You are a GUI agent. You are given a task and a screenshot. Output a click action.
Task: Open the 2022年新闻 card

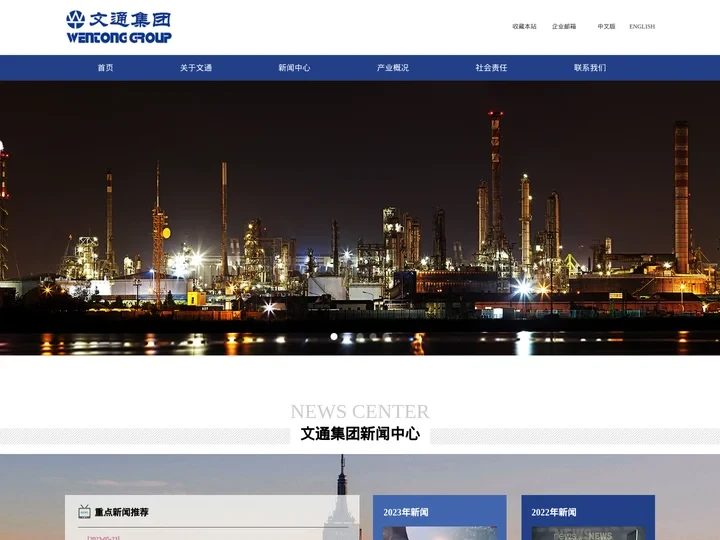(x=588, y=518)
